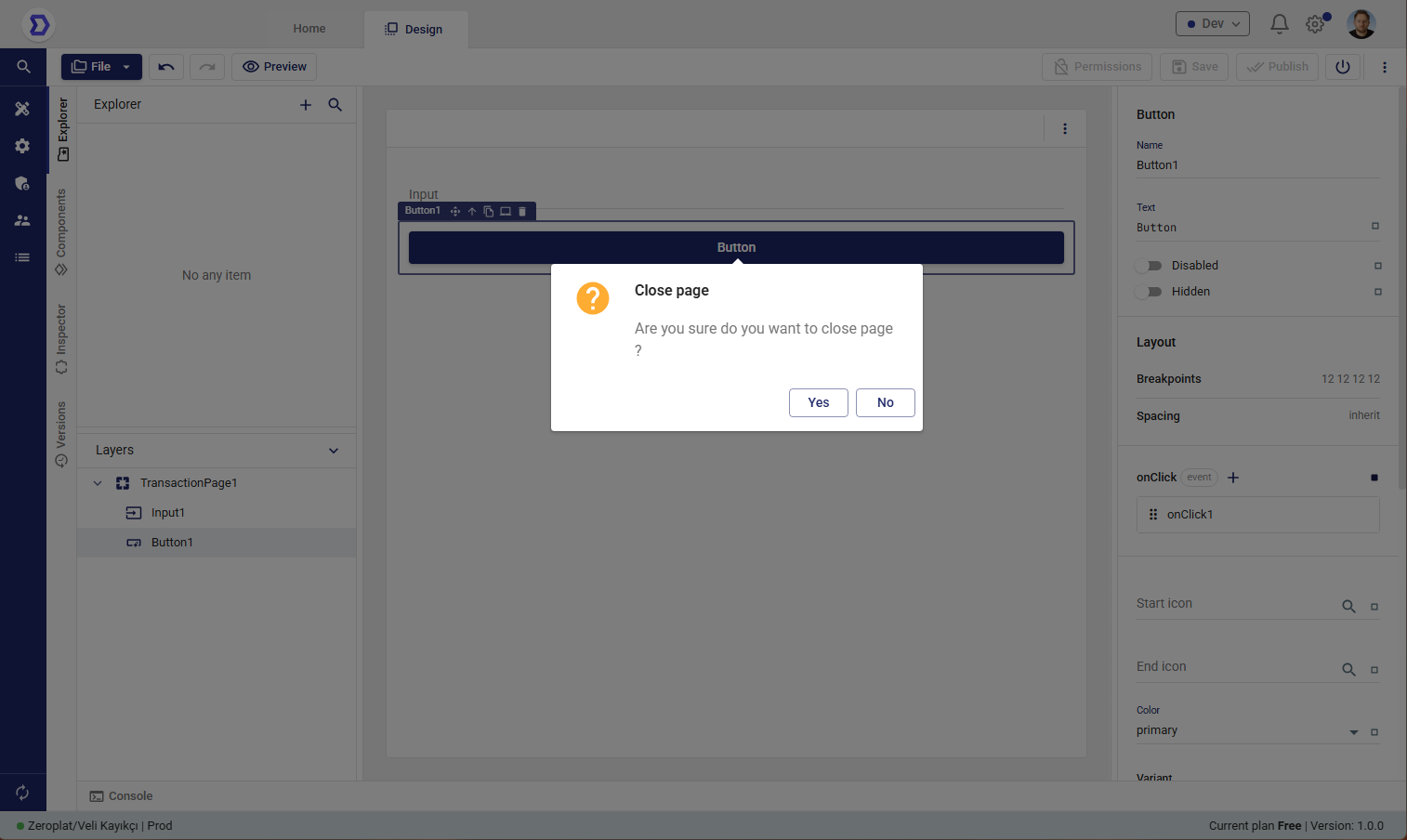Click the Start icon search magnifier
This screenshot has width=1407, height=840.
pyautogui.click(x=1348, y=606)
